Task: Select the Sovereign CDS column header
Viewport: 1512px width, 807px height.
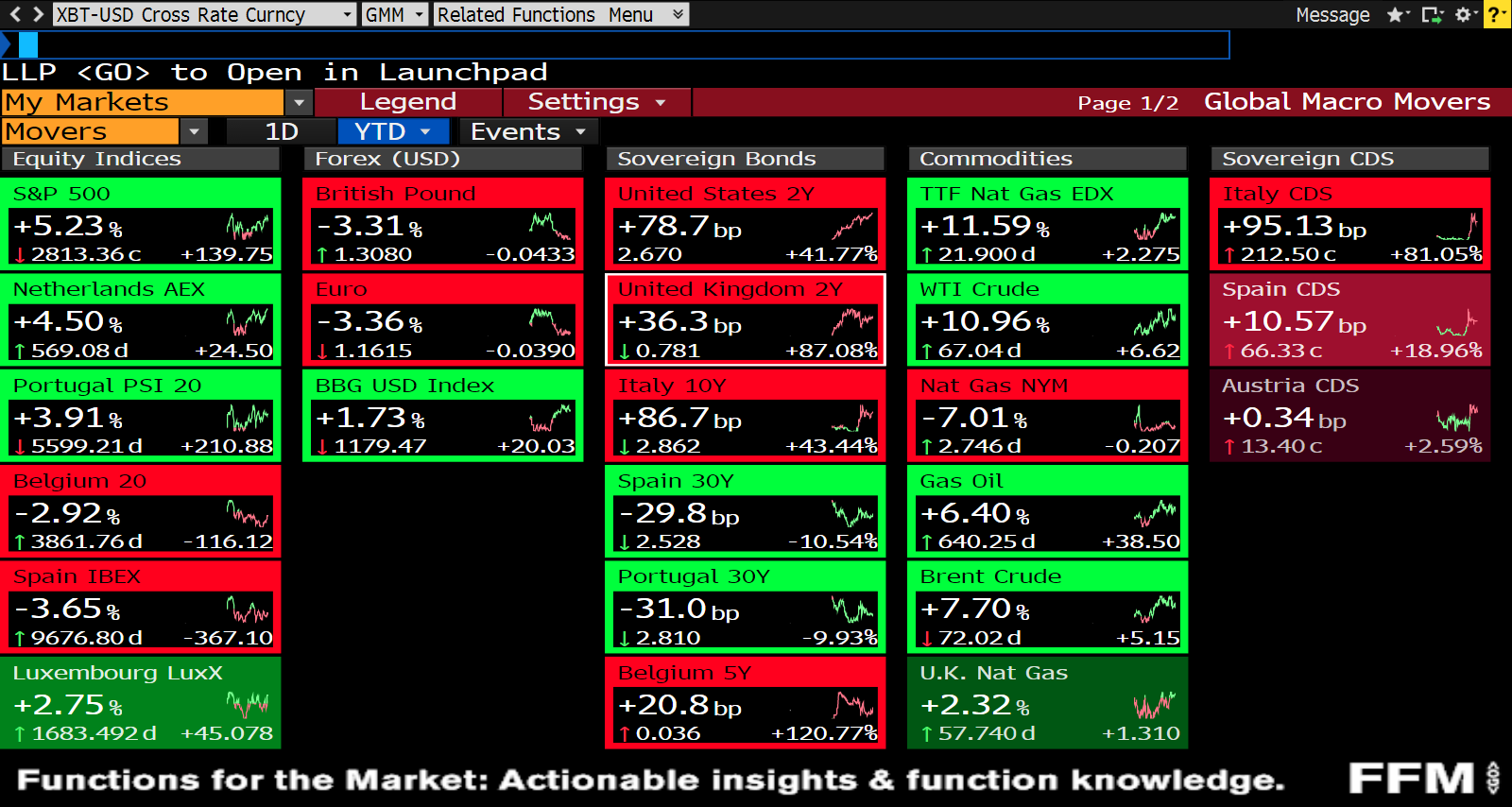Action: tap(1350, 159)
